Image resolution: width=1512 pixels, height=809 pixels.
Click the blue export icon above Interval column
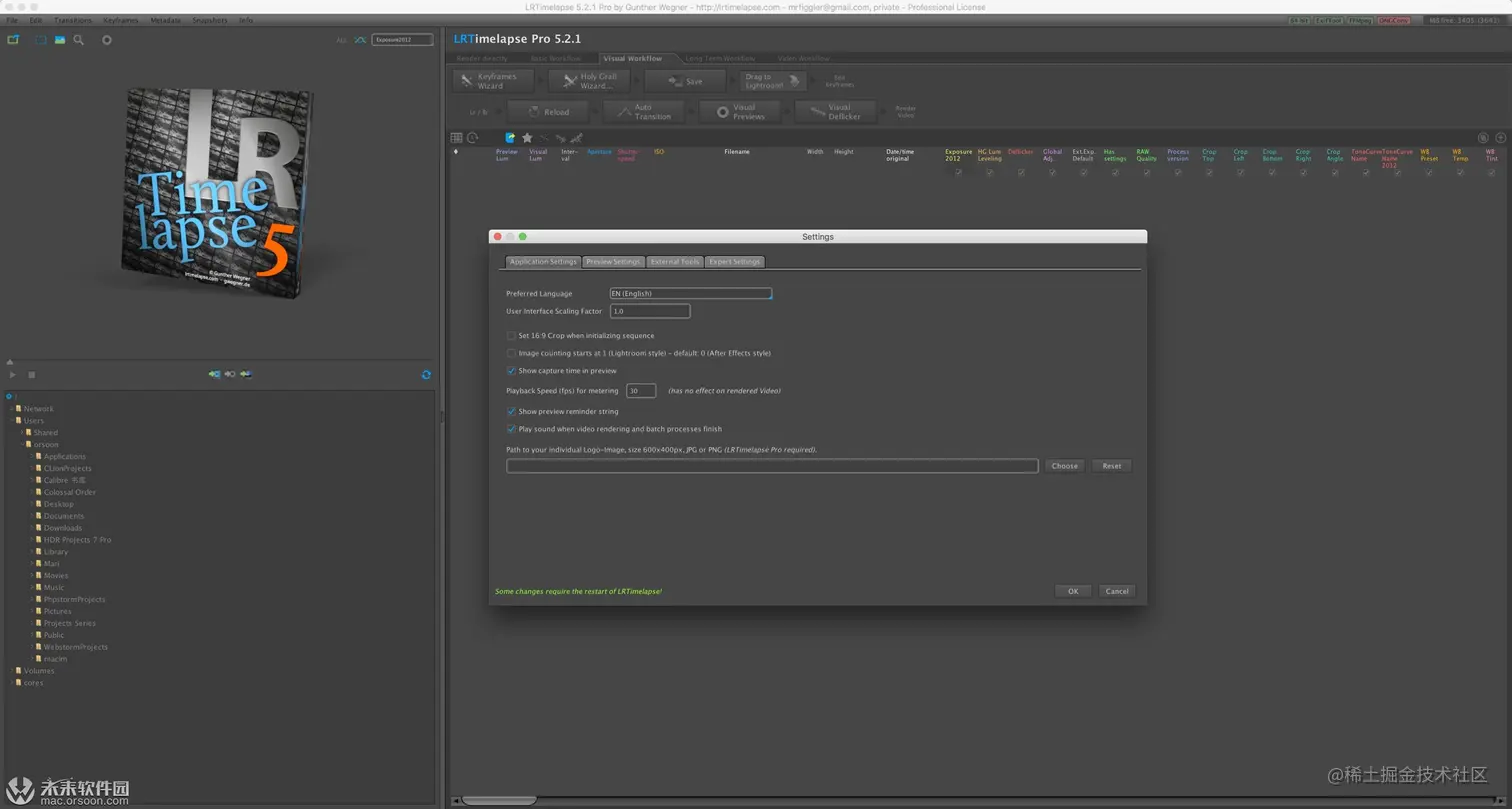510,138
